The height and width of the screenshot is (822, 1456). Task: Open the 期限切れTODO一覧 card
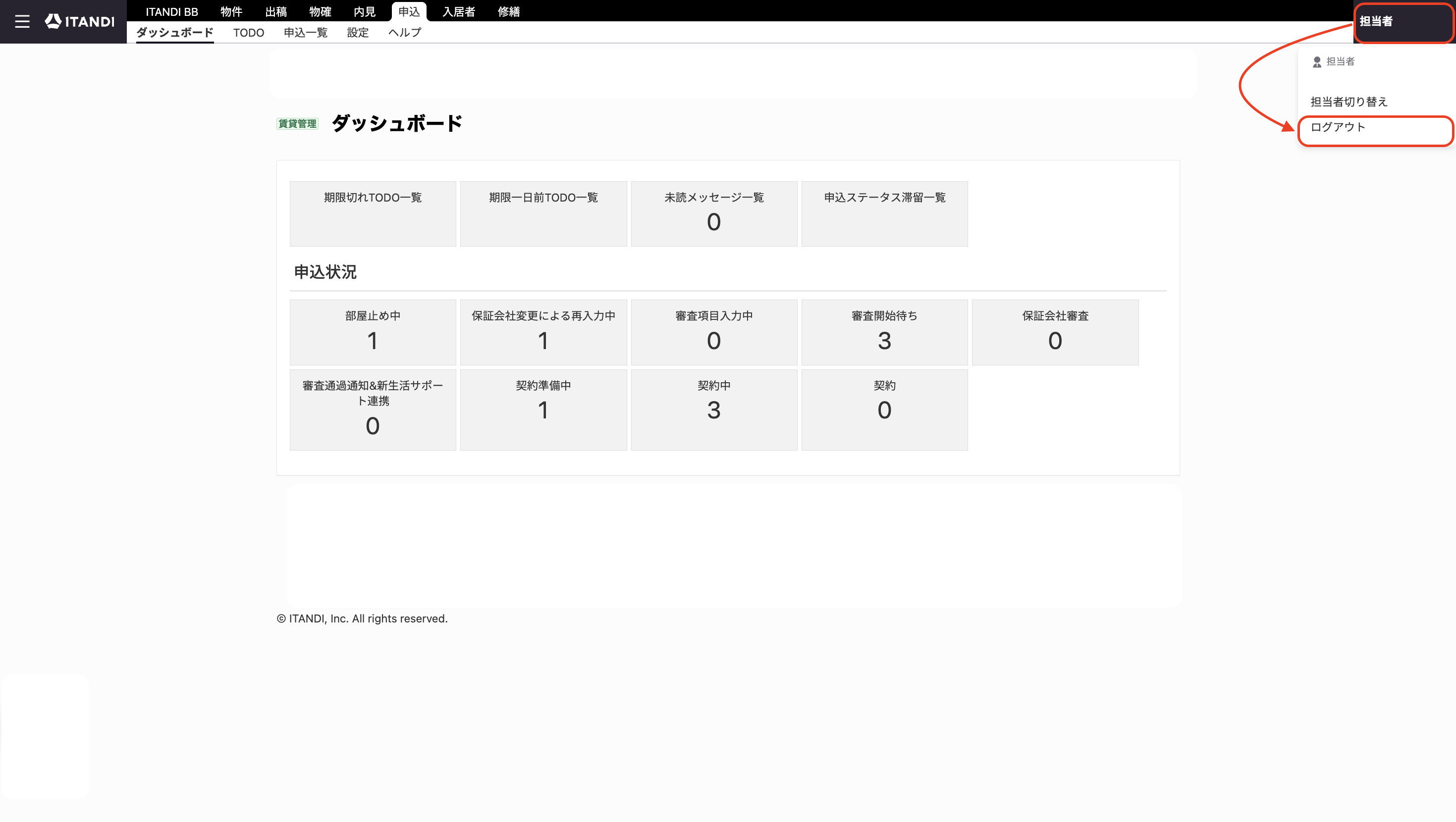coord(373,213)
